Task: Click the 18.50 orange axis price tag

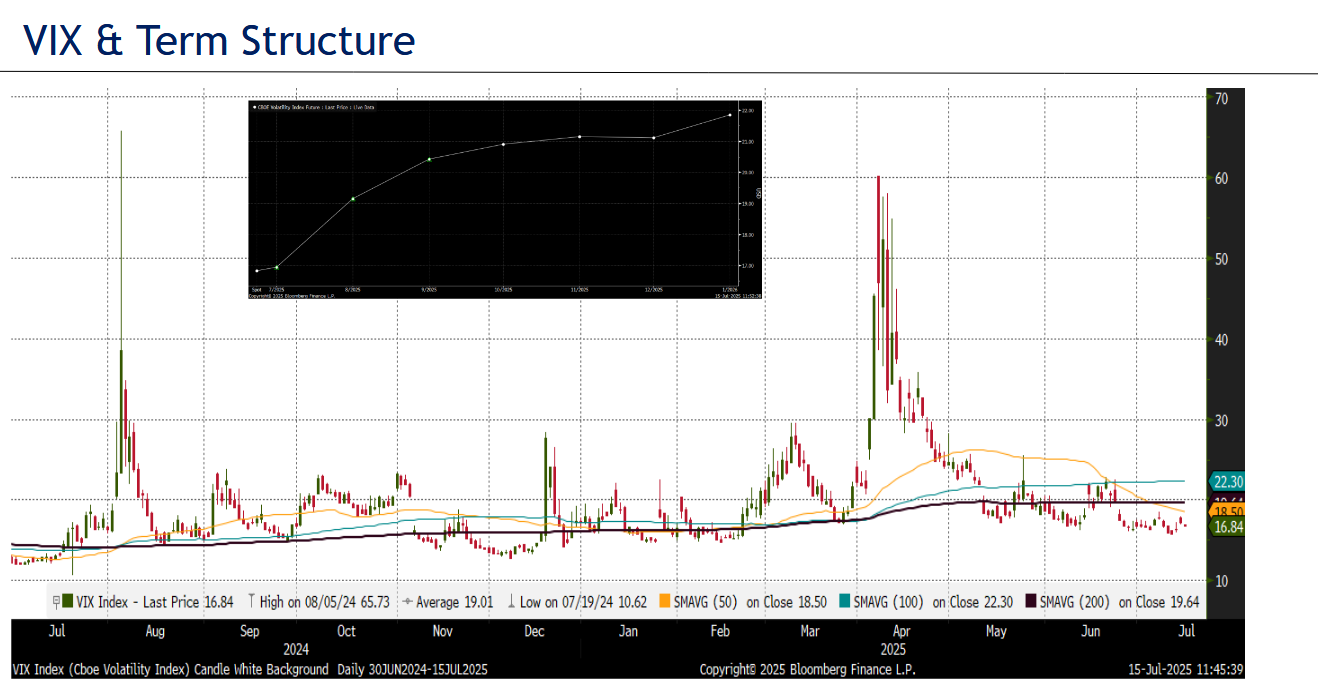Action: pos(1227,511)
